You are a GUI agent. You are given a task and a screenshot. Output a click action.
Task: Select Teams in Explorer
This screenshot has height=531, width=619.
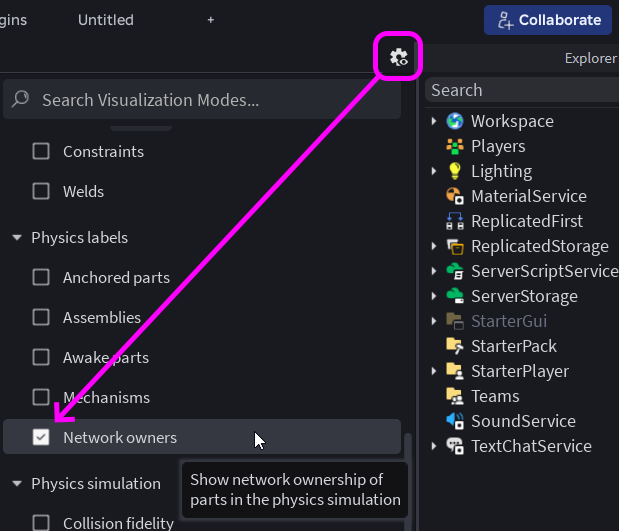tap(522, 396)
